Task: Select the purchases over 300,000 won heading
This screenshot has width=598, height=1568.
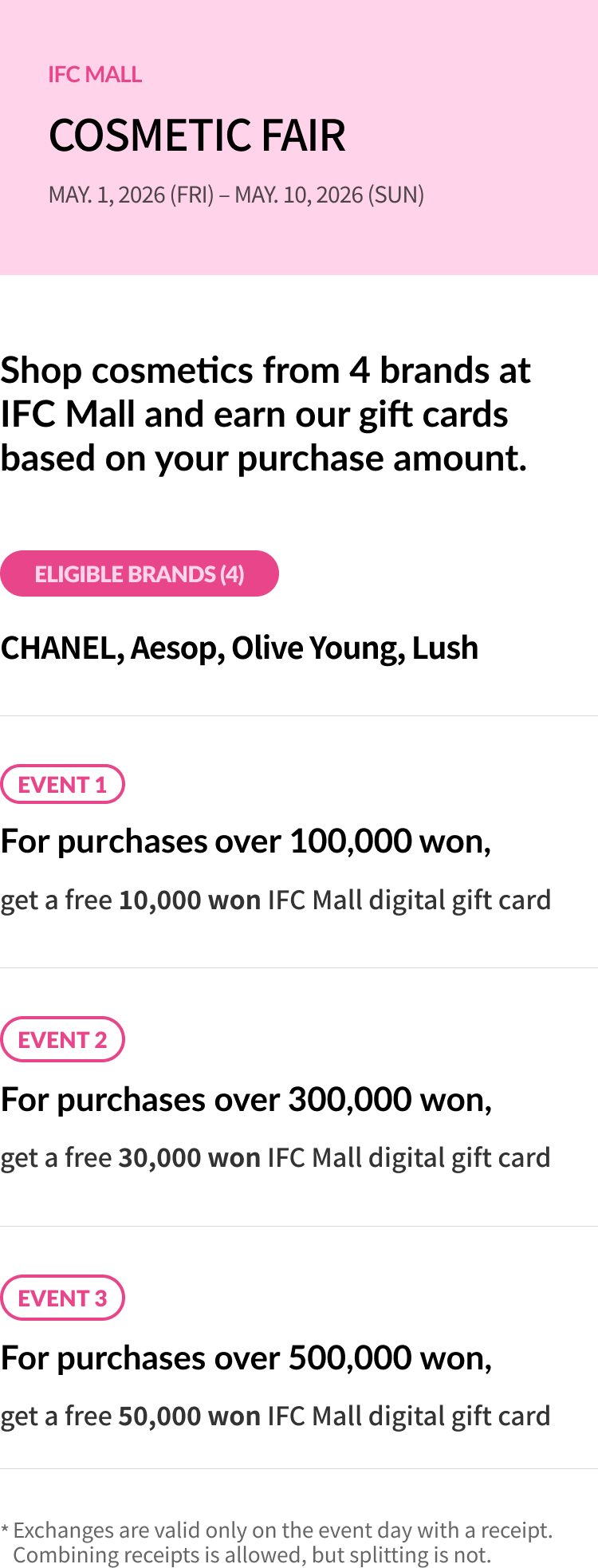Action: (246, 1100)
